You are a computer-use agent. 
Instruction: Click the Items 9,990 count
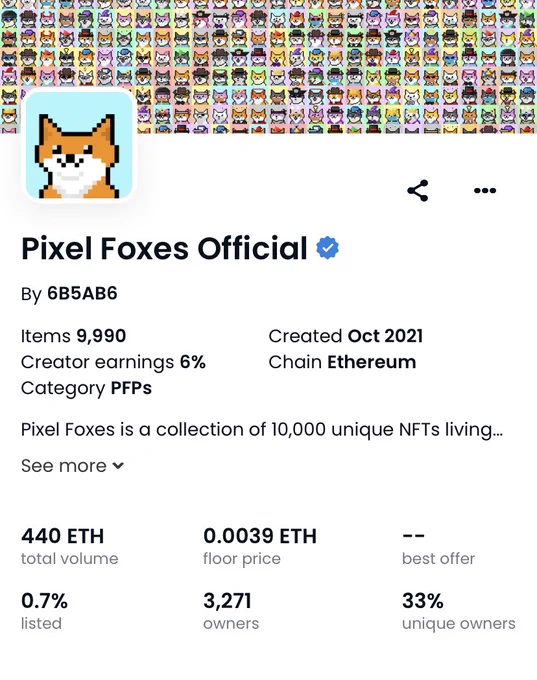[x=73, y=336]
